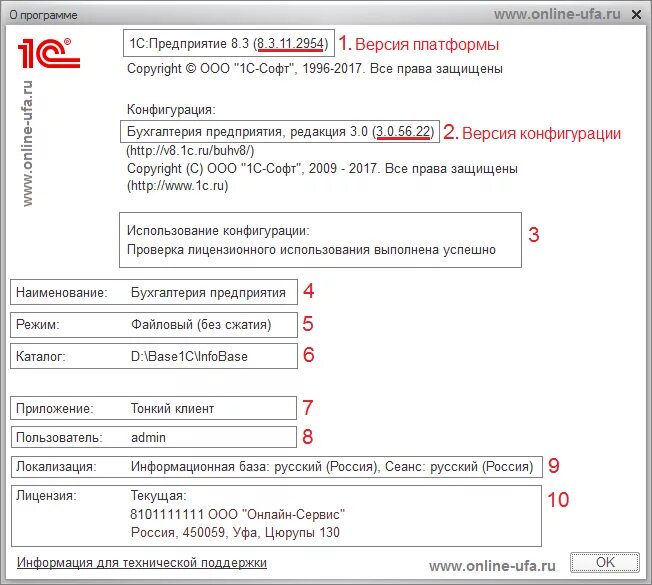This screenshot has width=652, height=585.
Task: Click the 1C logo image
Action: (49, 53)
